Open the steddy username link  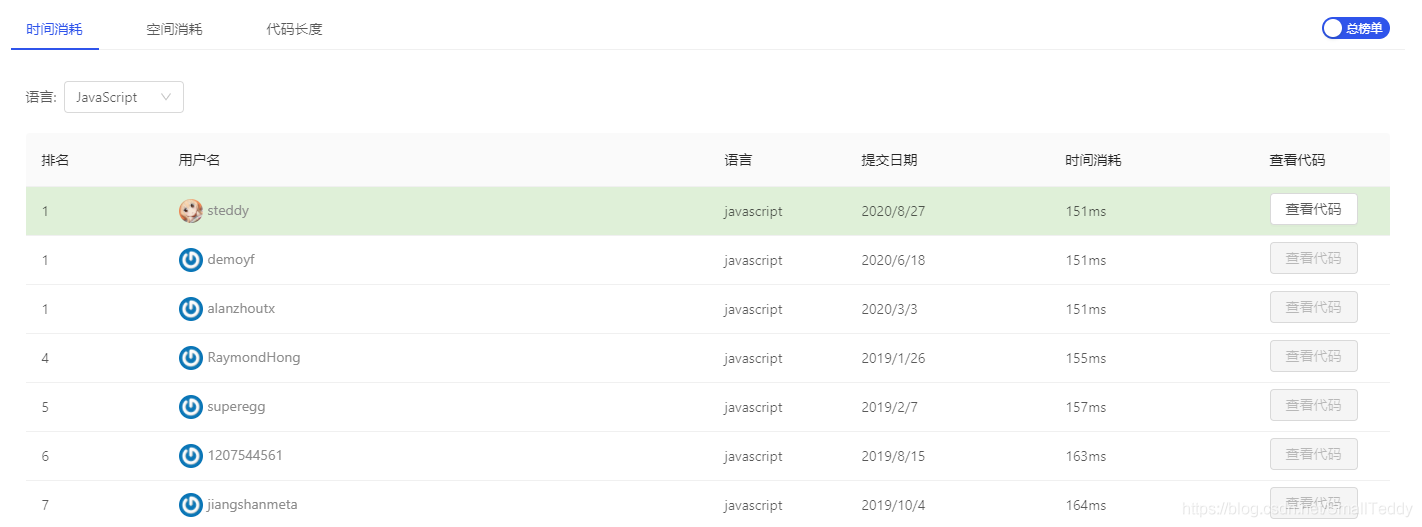(x=228, y=211)
